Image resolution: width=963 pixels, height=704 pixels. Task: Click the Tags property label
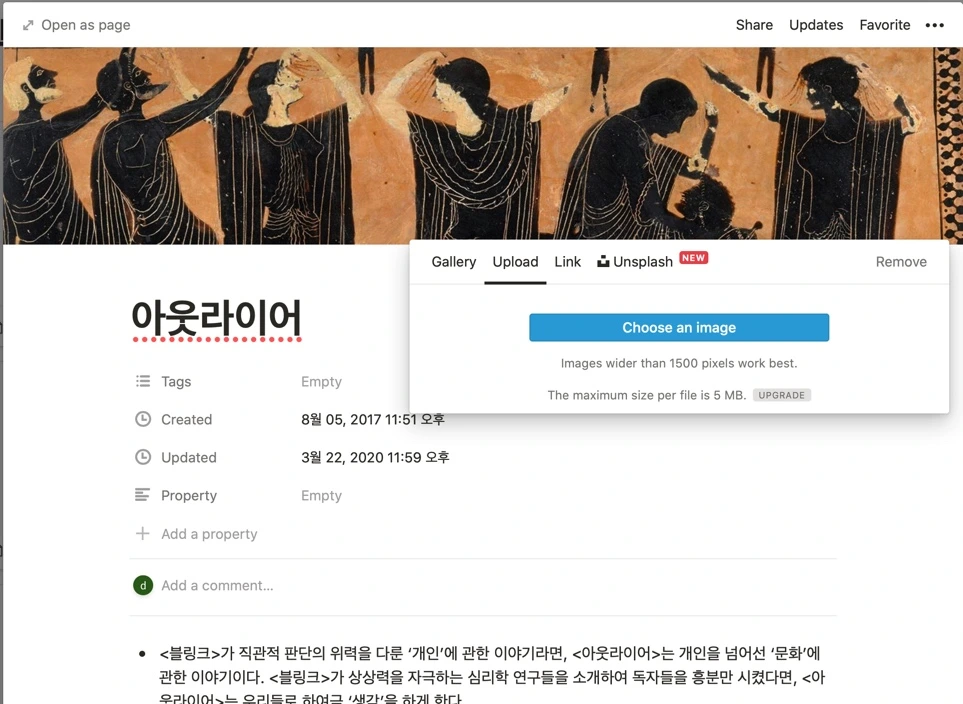click(x=176, y=381)
